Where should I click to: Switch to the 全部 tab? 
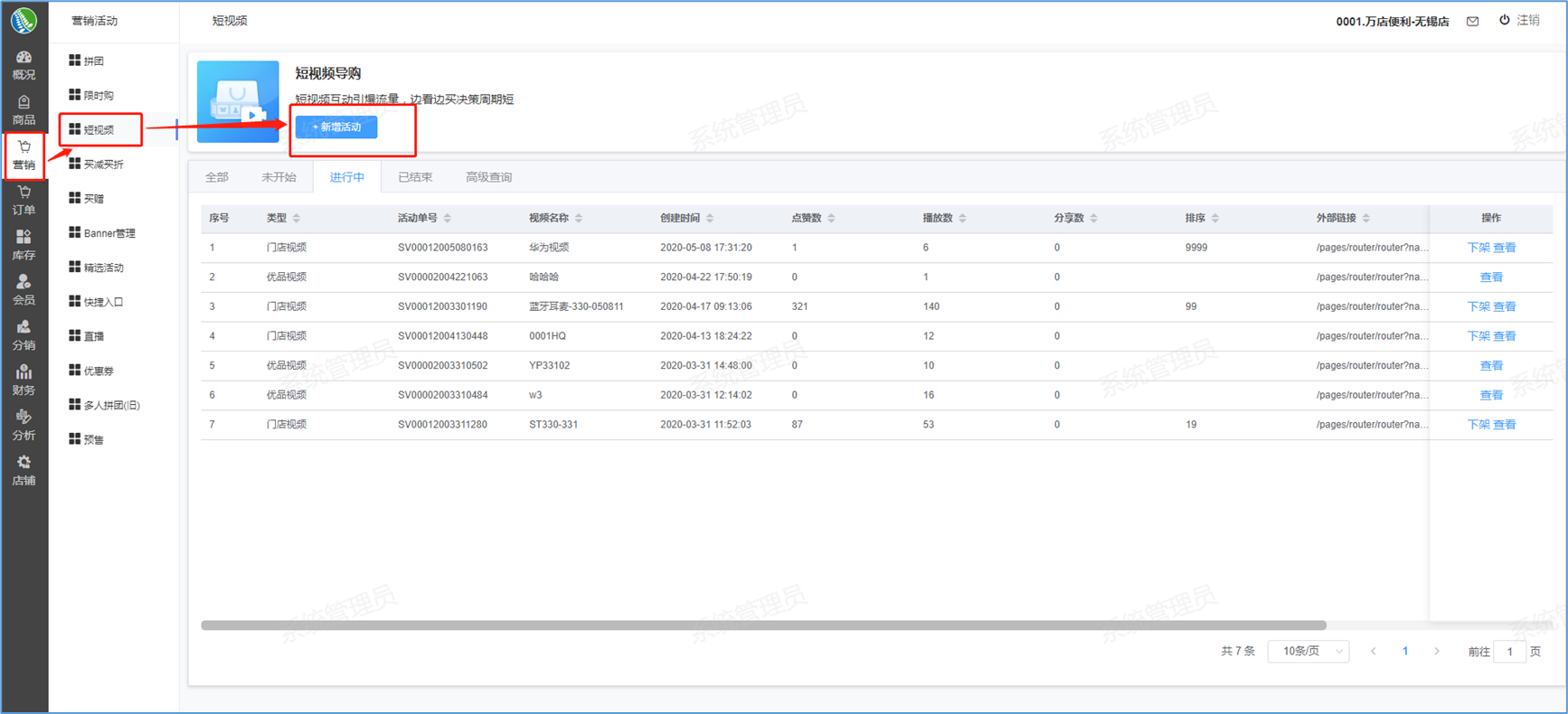coord(217,177)
